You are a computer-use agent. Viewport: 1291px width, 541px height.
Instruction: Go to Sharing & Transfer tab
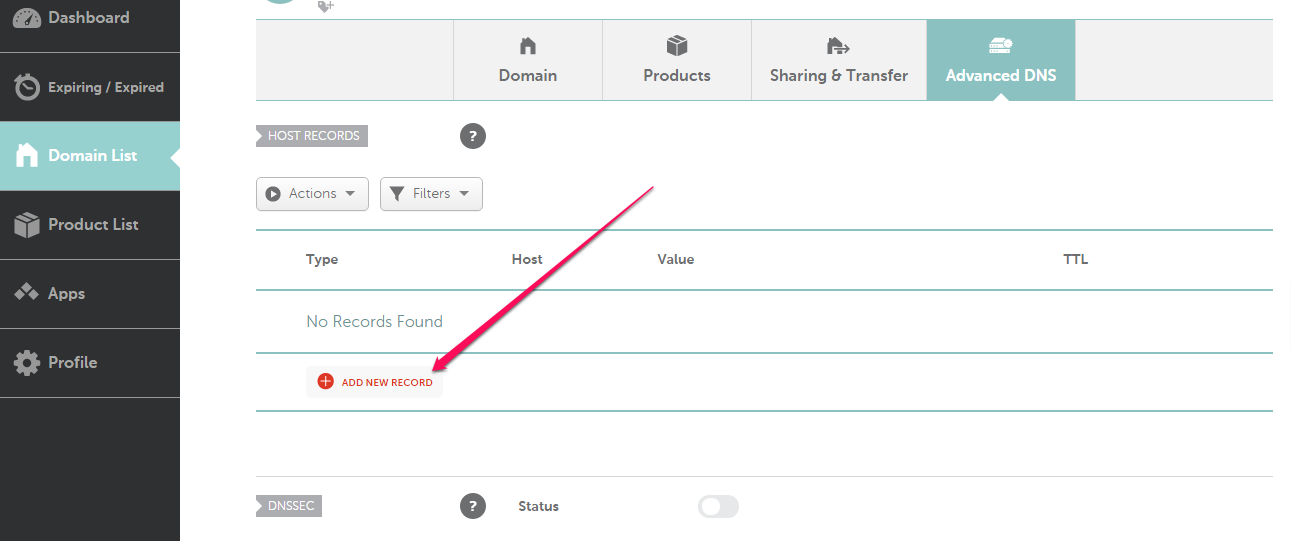(839, 62)
